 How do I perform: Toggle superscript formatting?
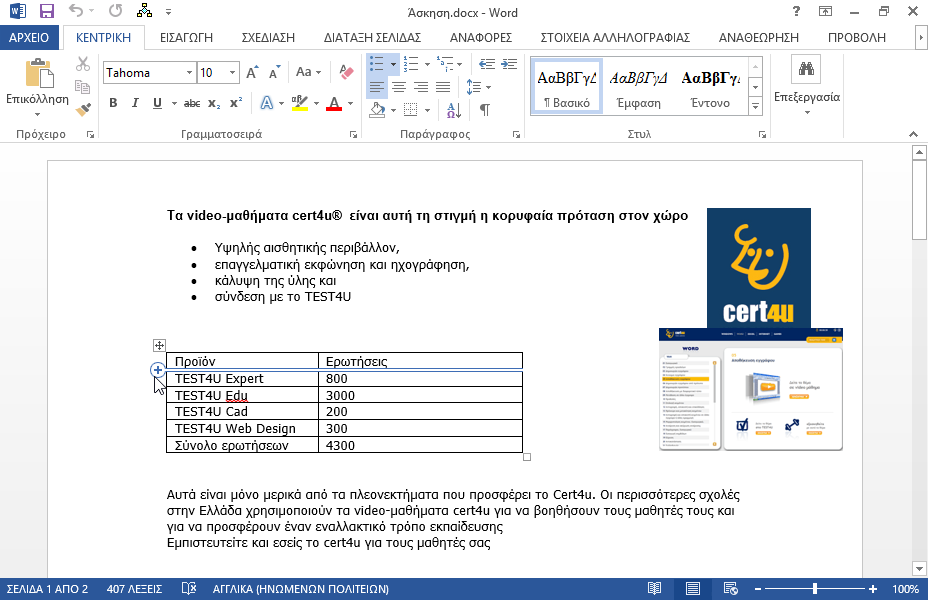236,103
